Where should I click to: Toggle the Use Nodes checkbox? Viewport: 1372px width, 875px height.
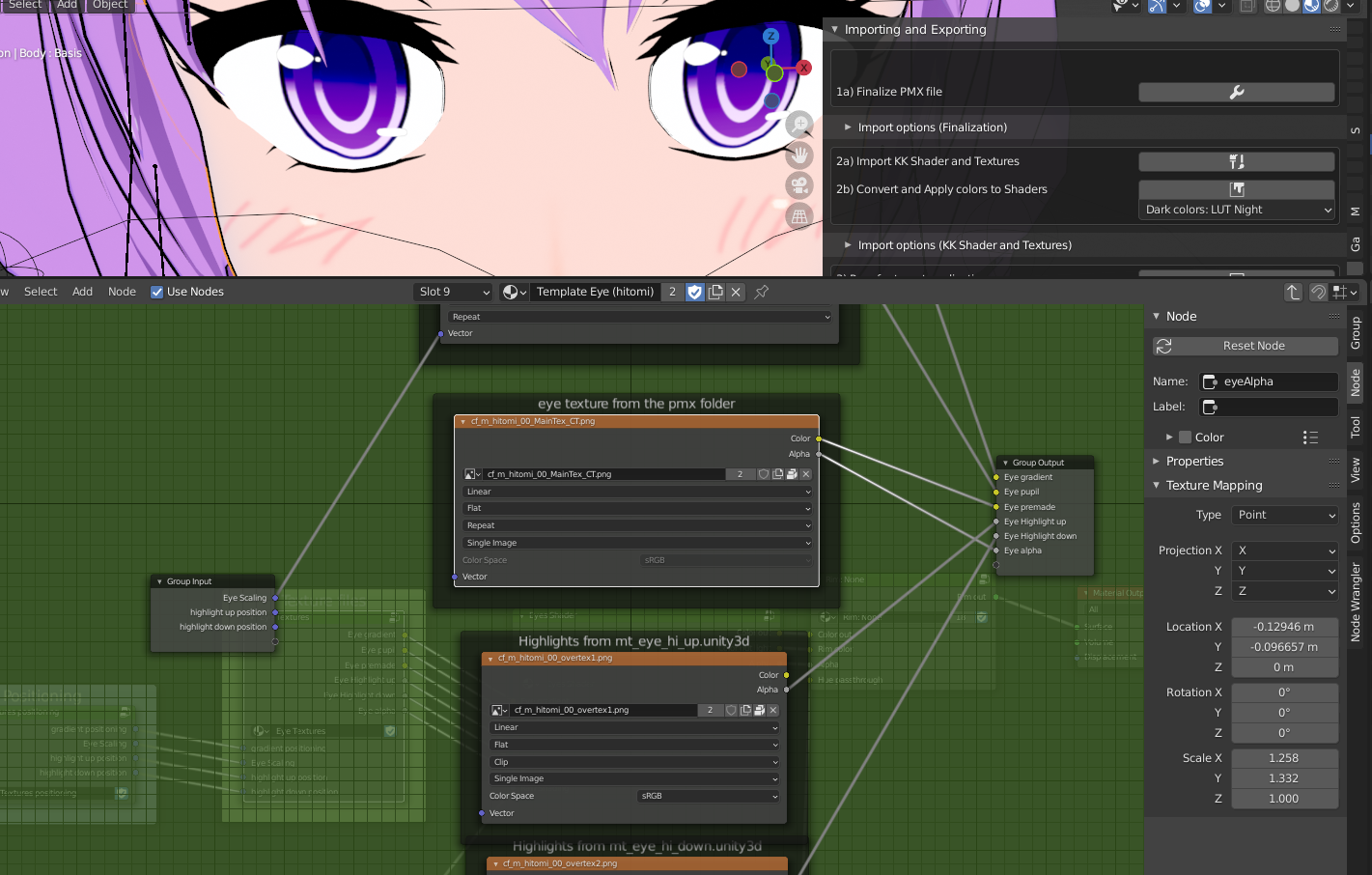(x=156, y=292)
